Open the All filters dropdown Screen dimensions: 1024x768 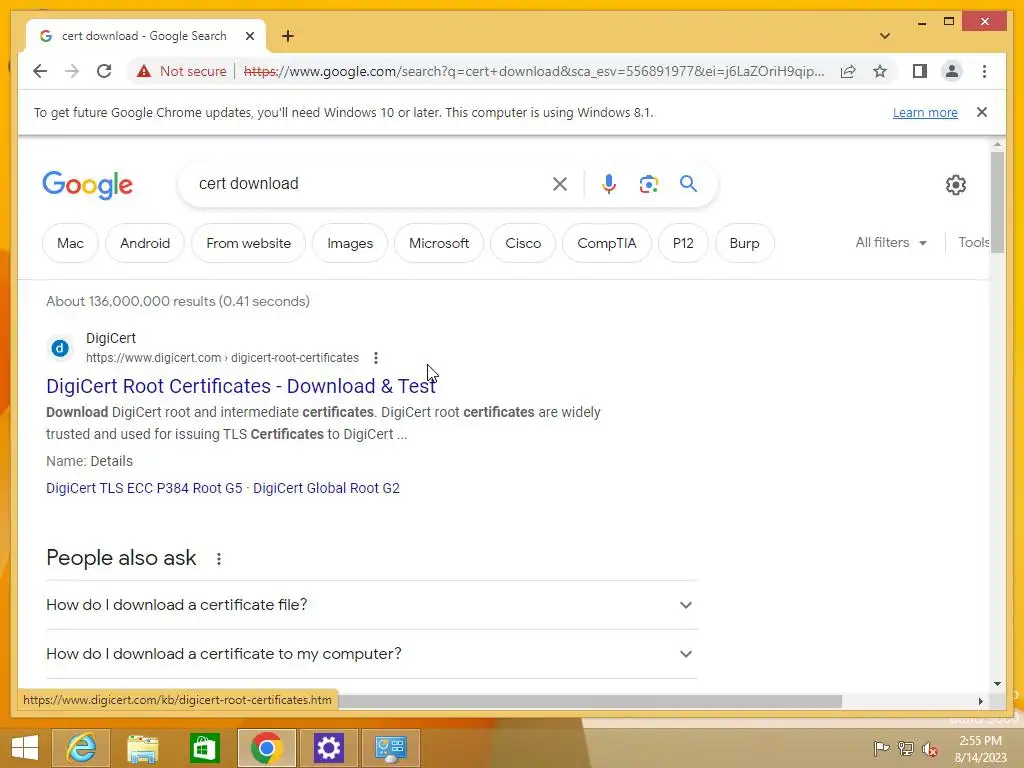(x=891, y=242)
